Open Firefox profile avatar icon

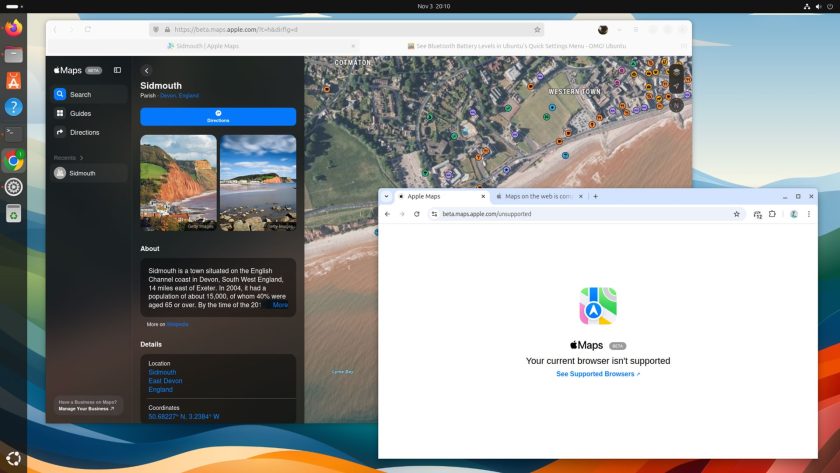(x=603, y=29)
